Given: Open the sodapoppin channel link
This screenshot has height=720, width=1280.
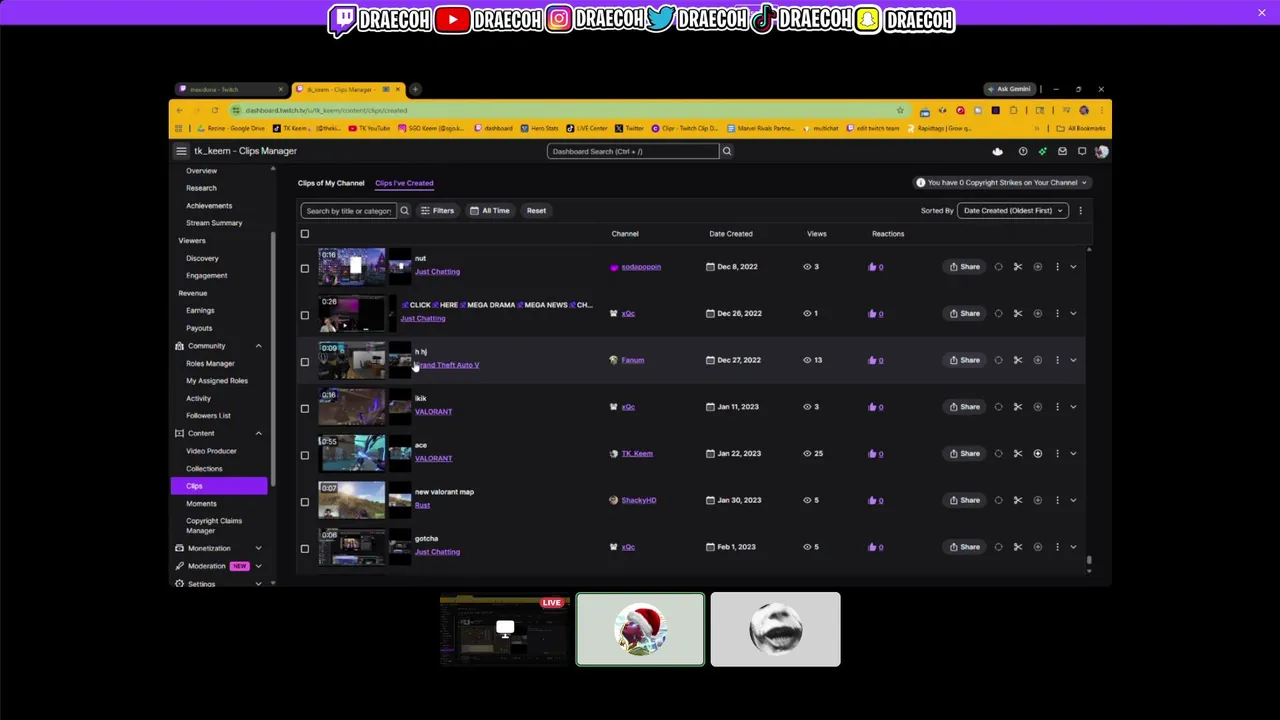Looking at the screenshot, I should [x=641, y=267].
